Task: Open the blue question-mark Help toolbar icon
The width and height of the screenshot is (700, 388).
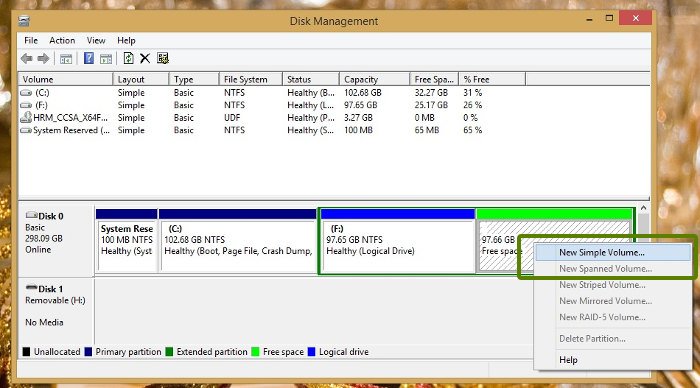Action: tap(89, 58)
